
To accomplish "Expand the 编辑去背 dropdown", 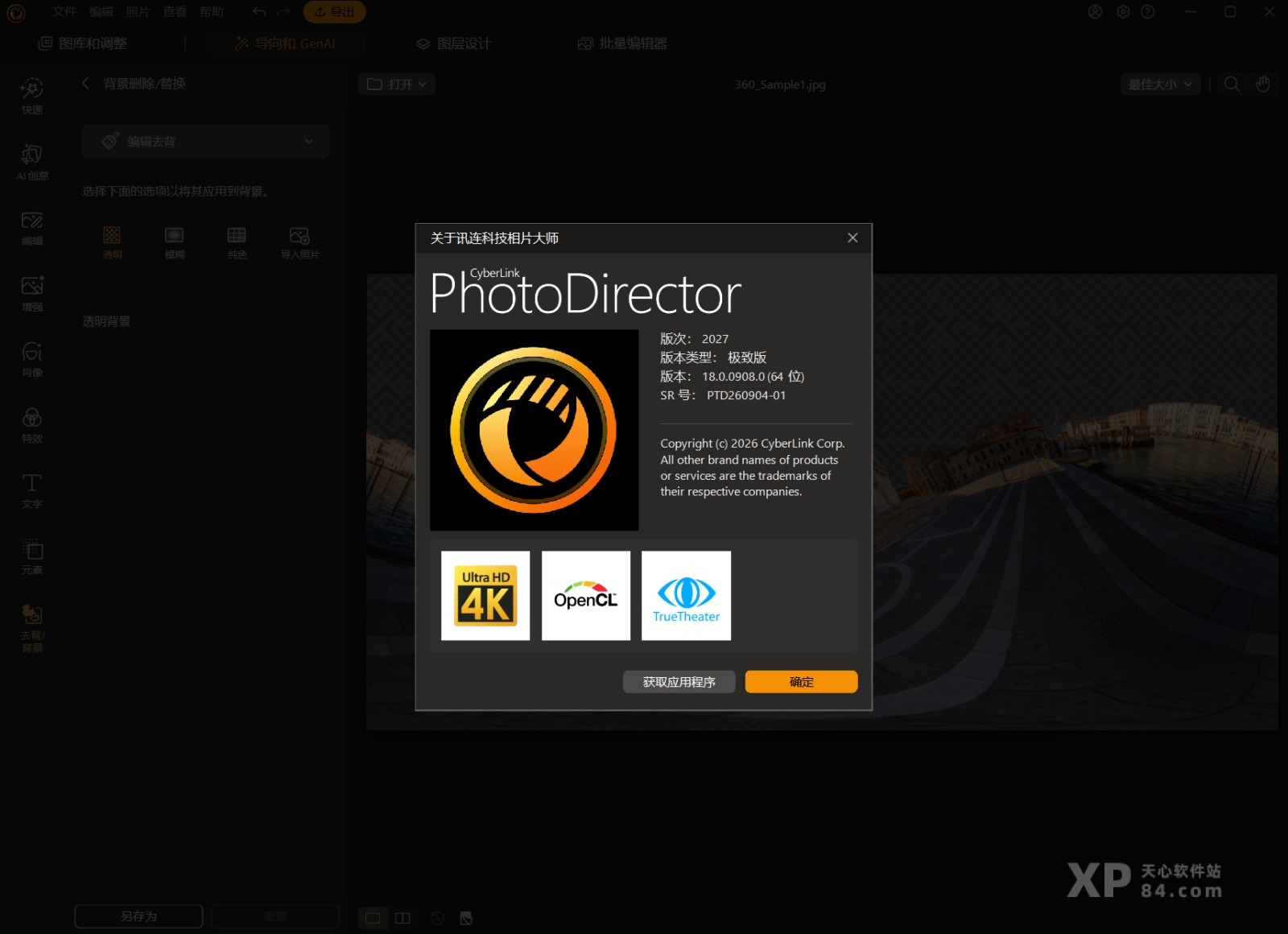I will [205, 141].
